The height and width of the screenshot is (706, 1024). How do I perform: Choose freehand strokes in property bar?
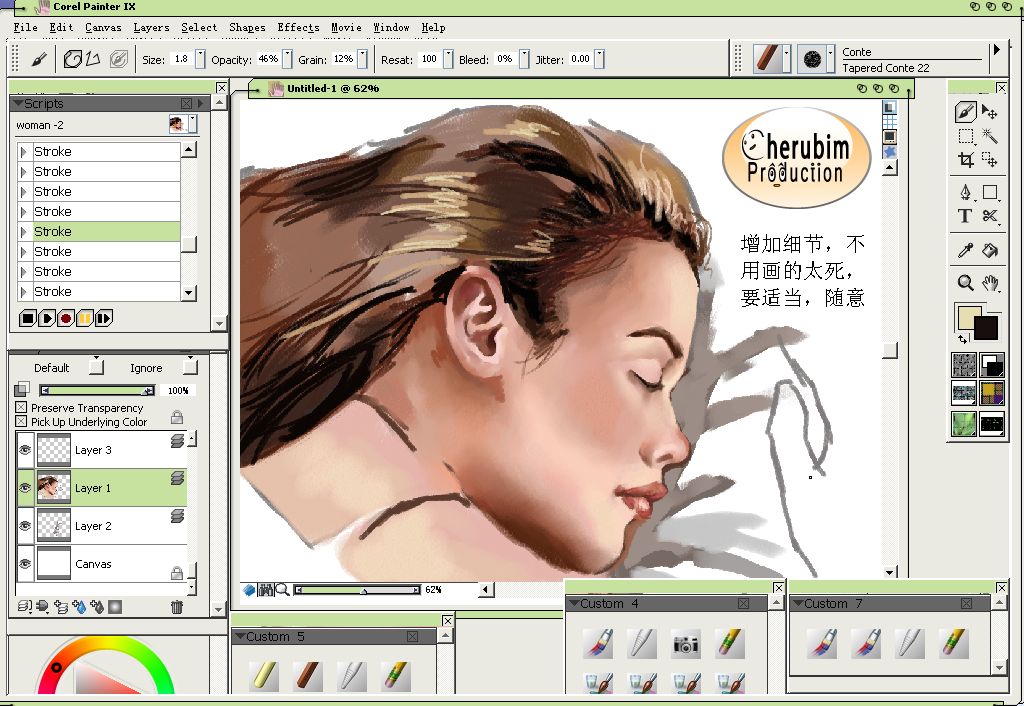[72, 59]
